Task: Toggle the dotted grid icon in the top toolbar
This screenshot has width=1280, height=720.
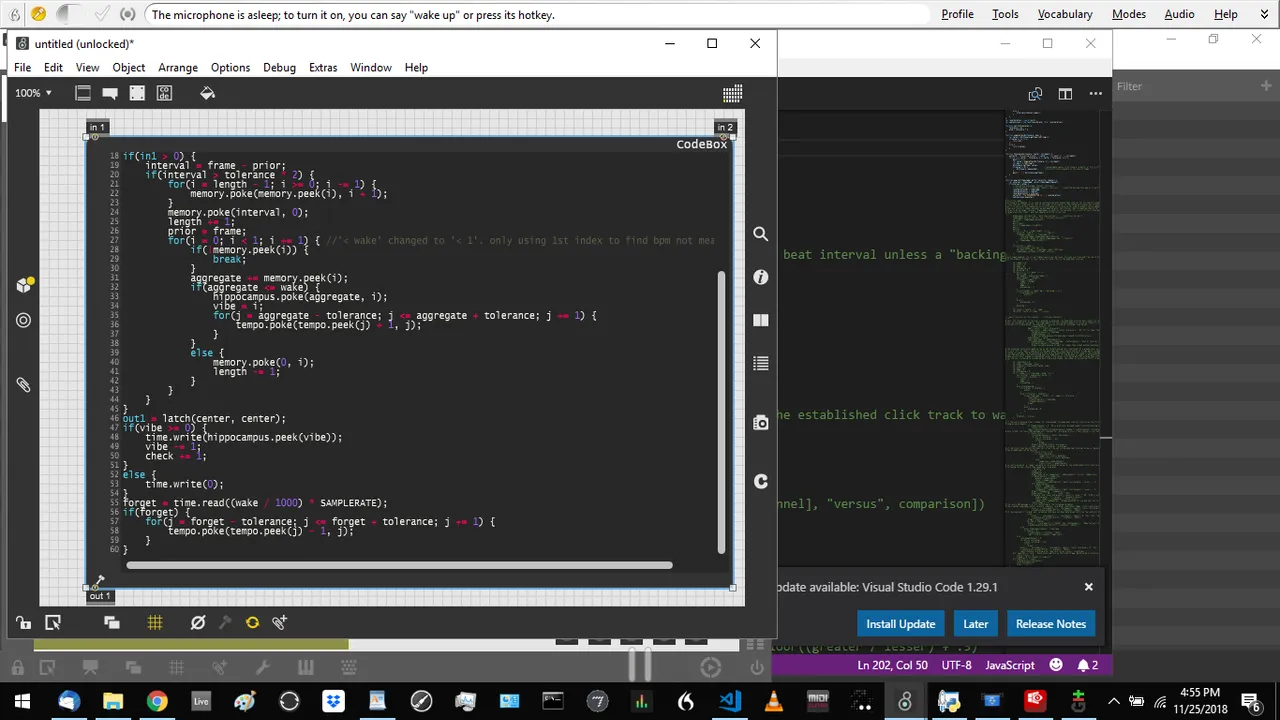Action: coord(732,93)
